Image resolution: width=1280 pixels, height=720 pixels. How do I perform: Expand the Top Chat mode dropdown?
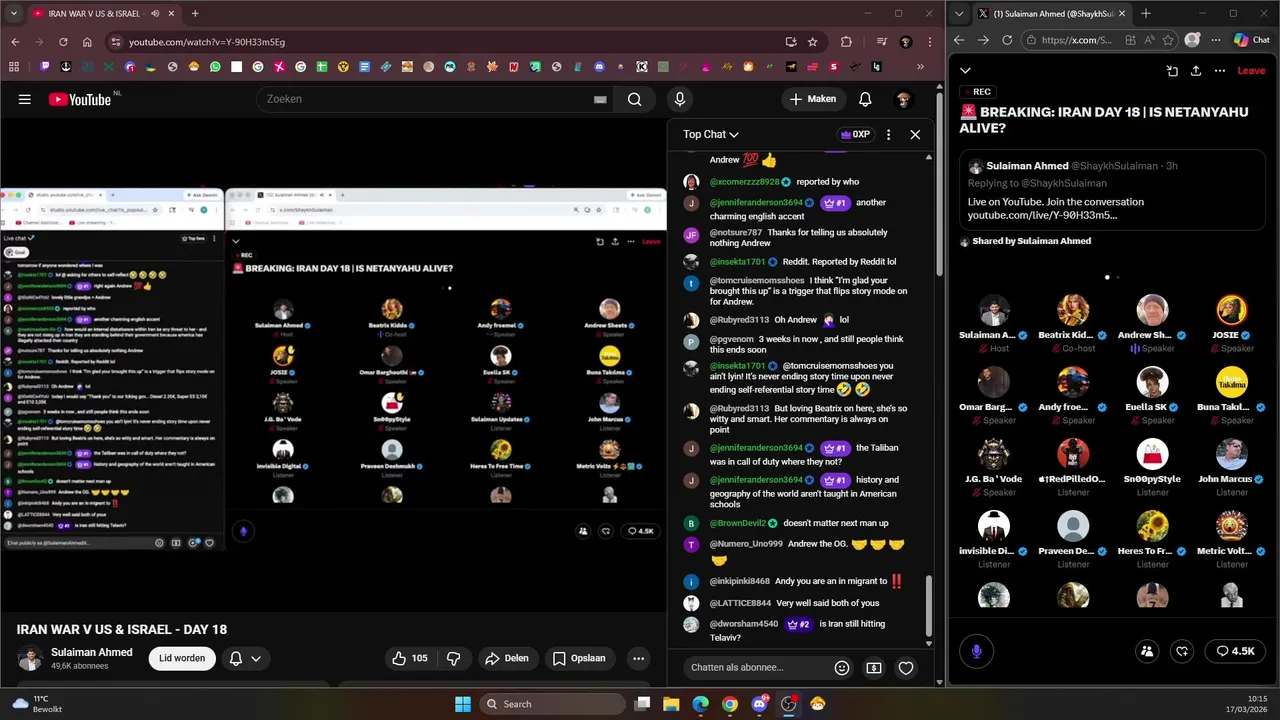click(x=711, y=134)
